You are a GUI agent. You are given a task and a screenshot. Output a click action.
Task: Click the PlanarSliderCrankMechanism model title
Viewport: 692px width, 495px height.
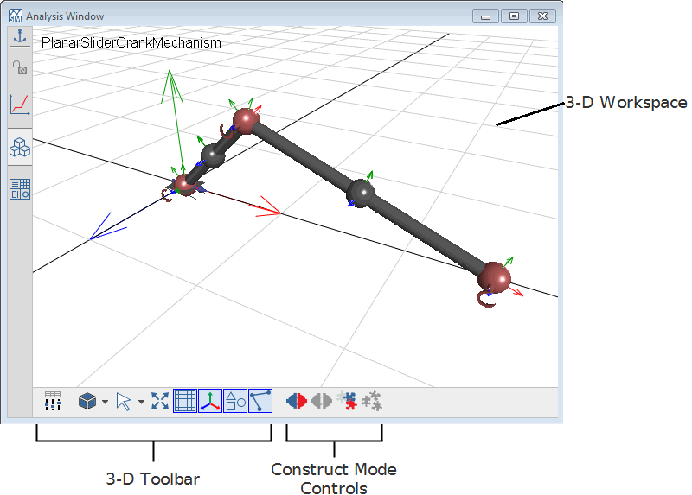coord(131,43)
